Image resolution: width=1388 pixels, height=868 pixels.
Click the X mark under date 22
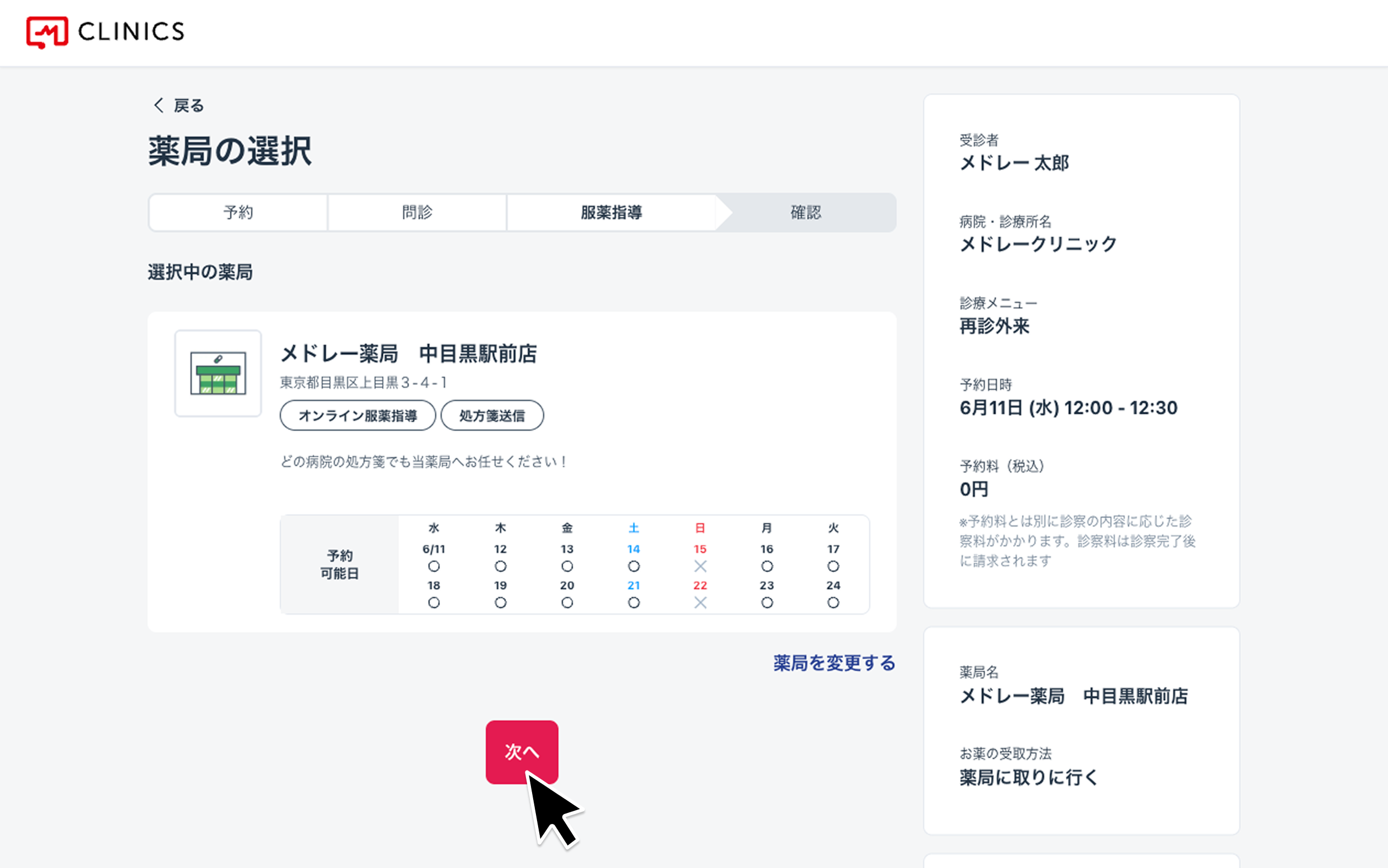tap(700, 603)
